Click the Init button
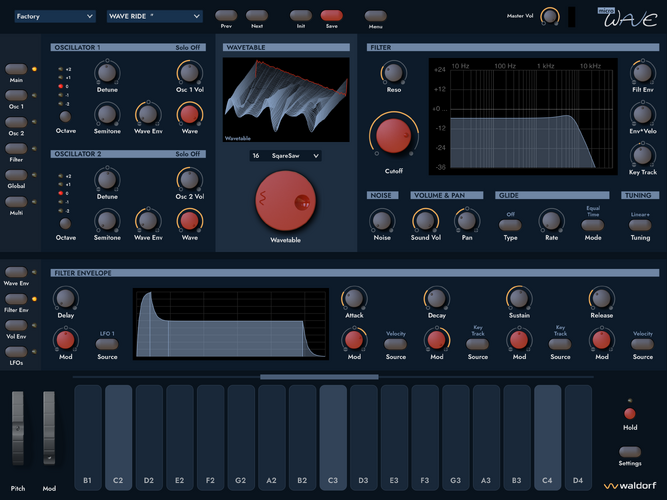The width and height of the screenshot is (667, 500). 301,15
